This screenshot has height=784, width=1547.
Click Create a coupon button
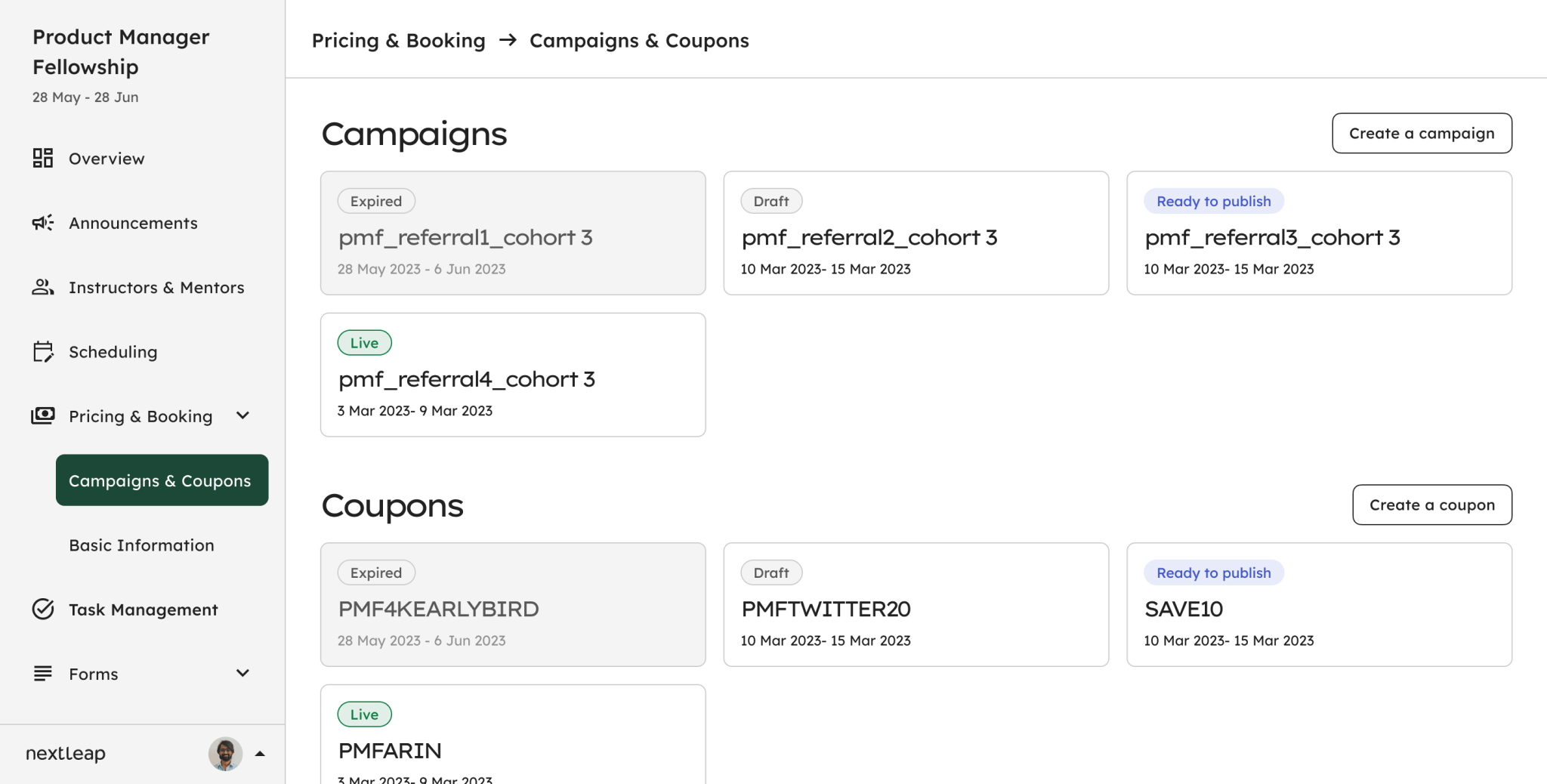pos(1432,505)
